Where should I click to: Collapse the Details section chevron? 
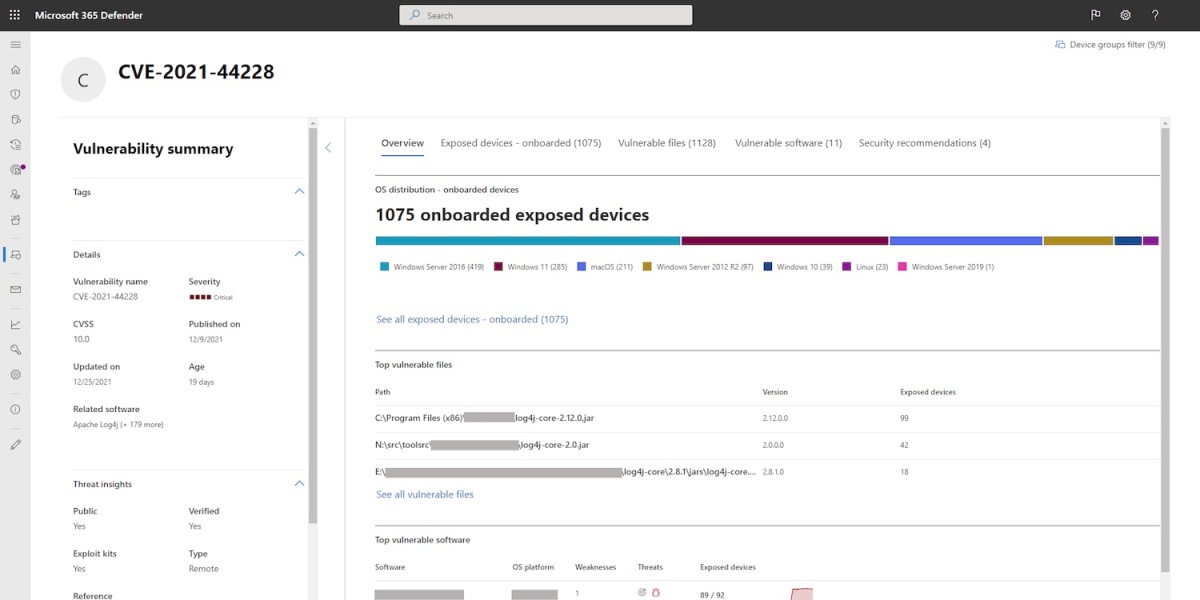pos(298,254)
